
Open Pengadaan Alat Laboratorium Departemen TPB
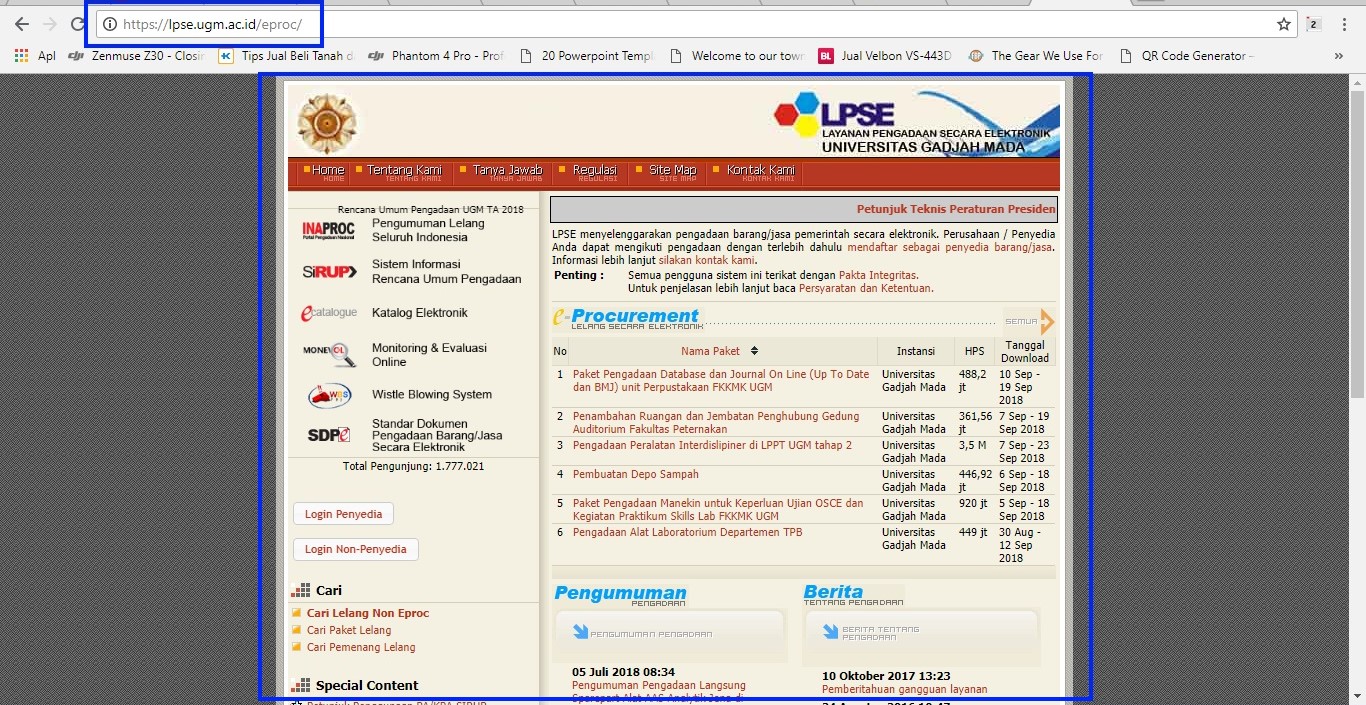[688, 532]
